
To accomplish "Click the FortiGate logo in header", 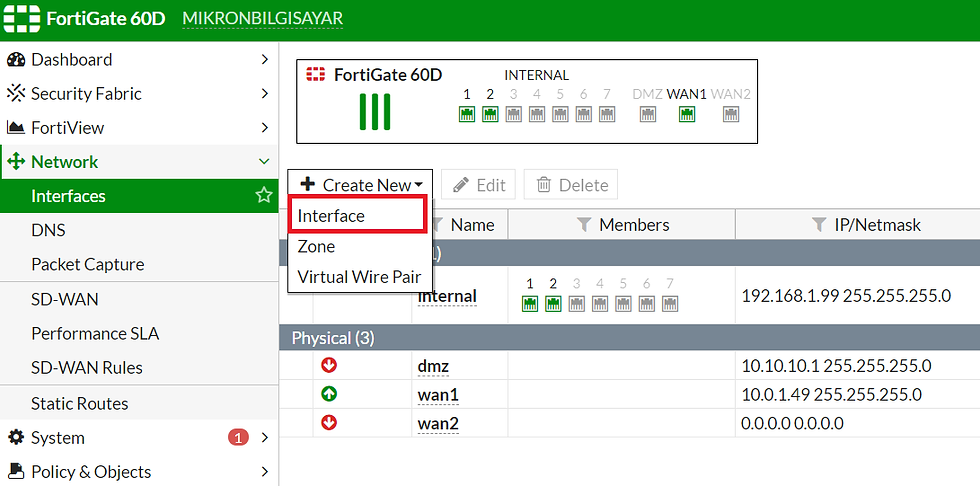I will point(22,19).
